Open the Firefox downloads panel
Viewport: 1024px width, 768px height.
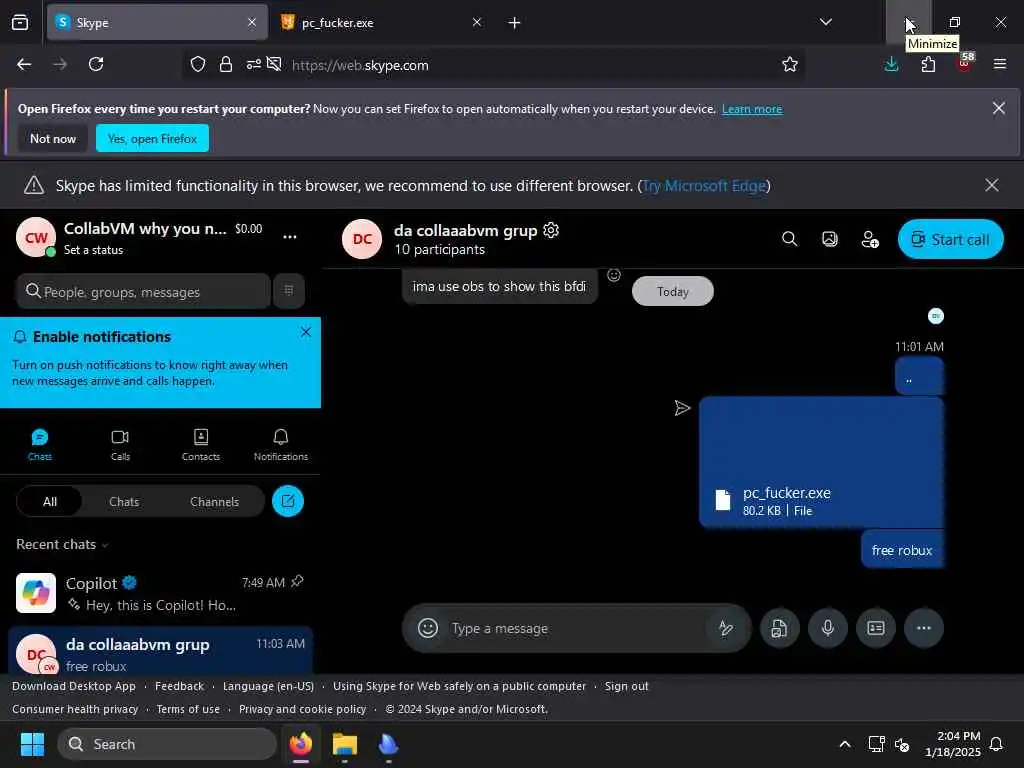click(891, 65)
